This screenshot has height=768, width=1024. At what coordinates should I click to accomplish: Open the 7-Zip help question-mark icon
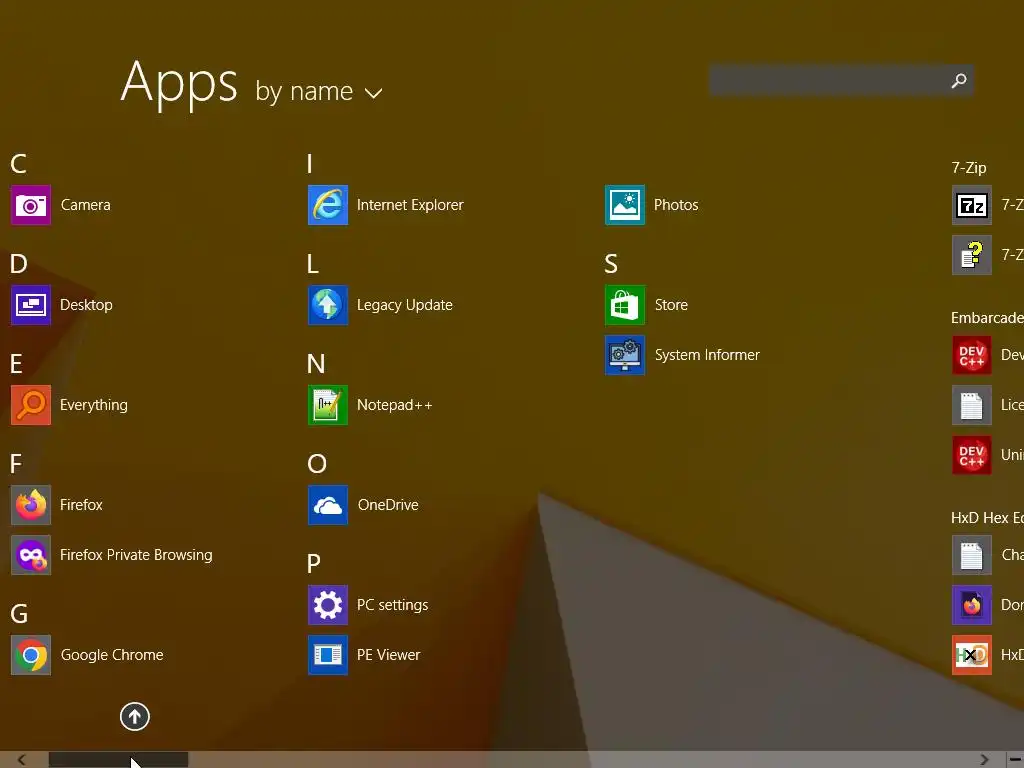[x=972, y=255]
